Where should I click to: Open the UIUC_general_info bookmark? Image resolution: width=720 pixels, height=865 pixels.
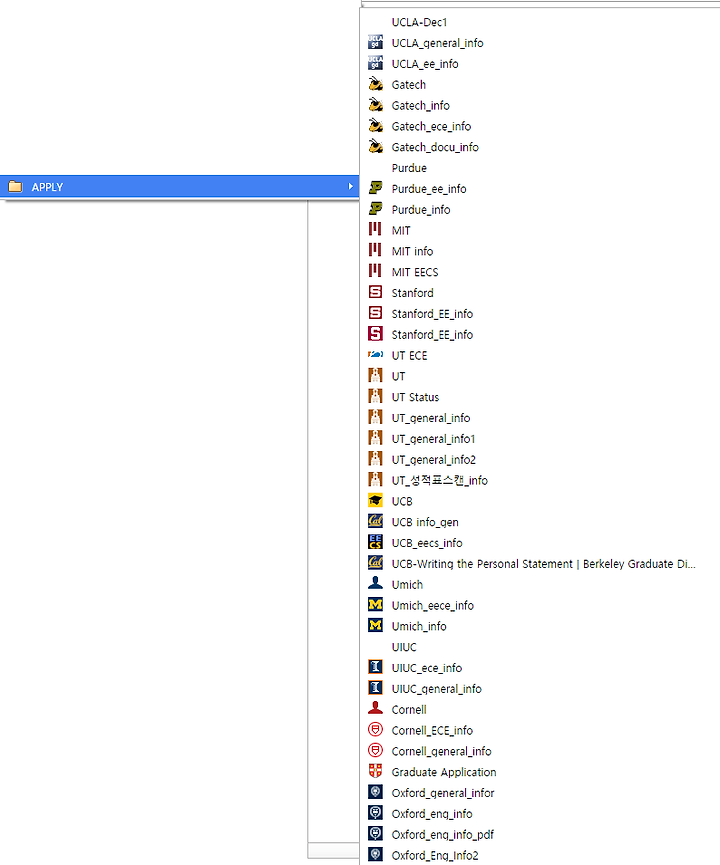[x=436, y=689]
